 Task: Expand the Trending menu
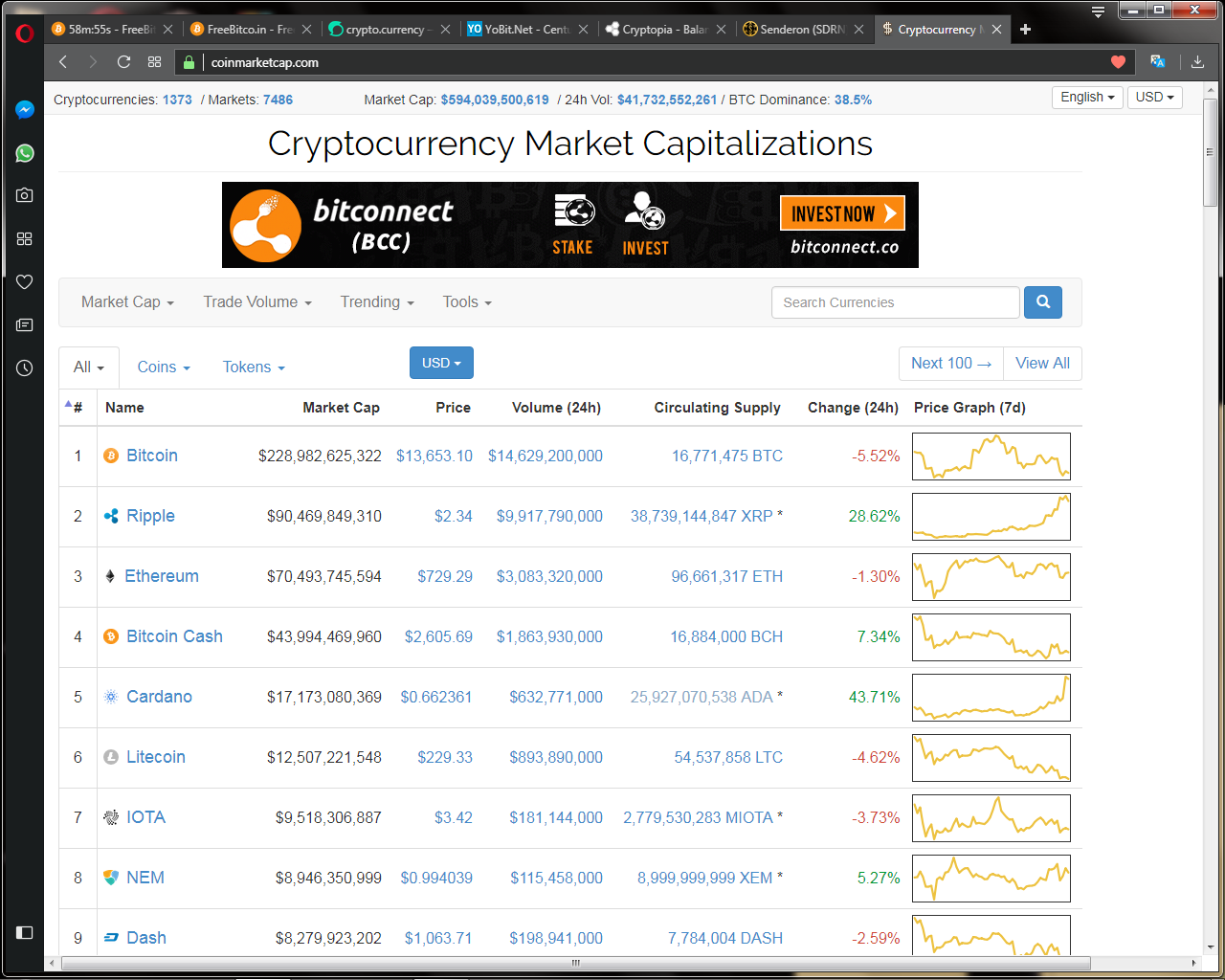pos(377,302)
